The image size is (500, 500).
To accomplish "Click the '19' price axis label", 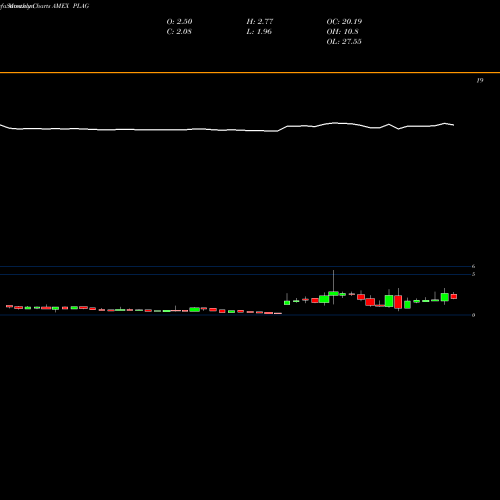I will 480,80.
